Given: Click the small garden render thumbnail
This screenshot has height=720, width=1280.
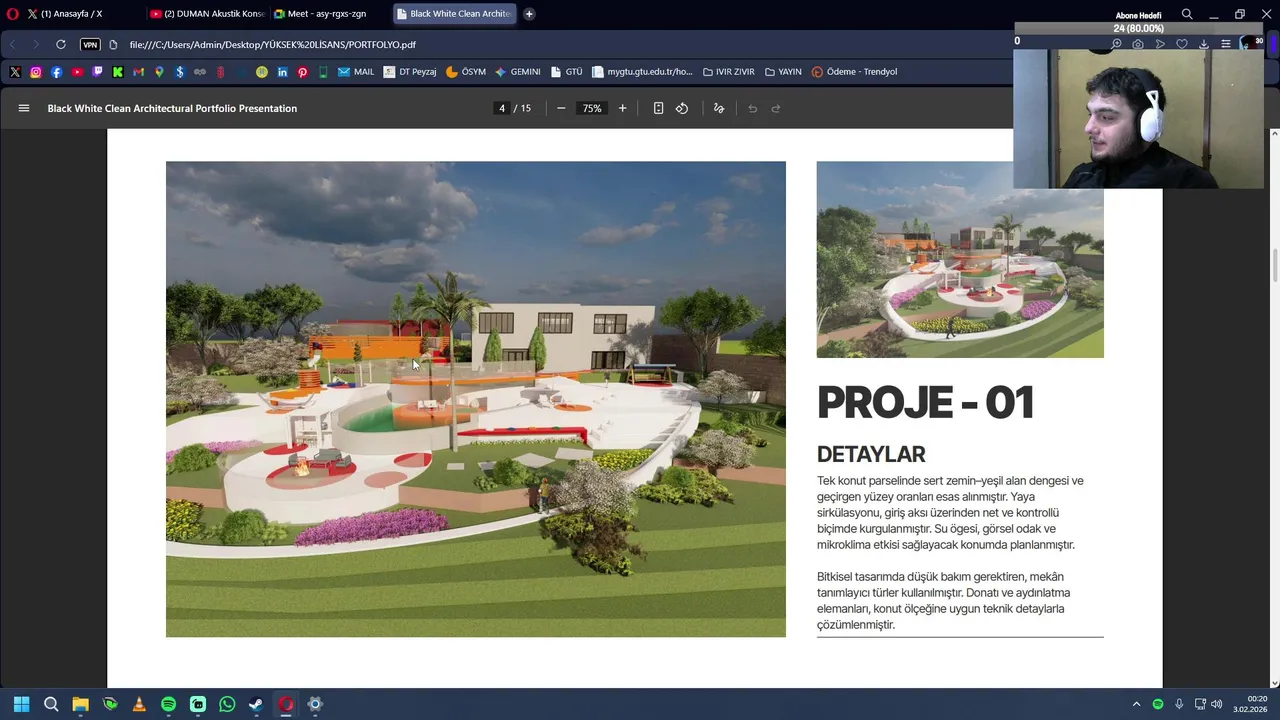Looking at the screenshot, I should tap(960, 259).
